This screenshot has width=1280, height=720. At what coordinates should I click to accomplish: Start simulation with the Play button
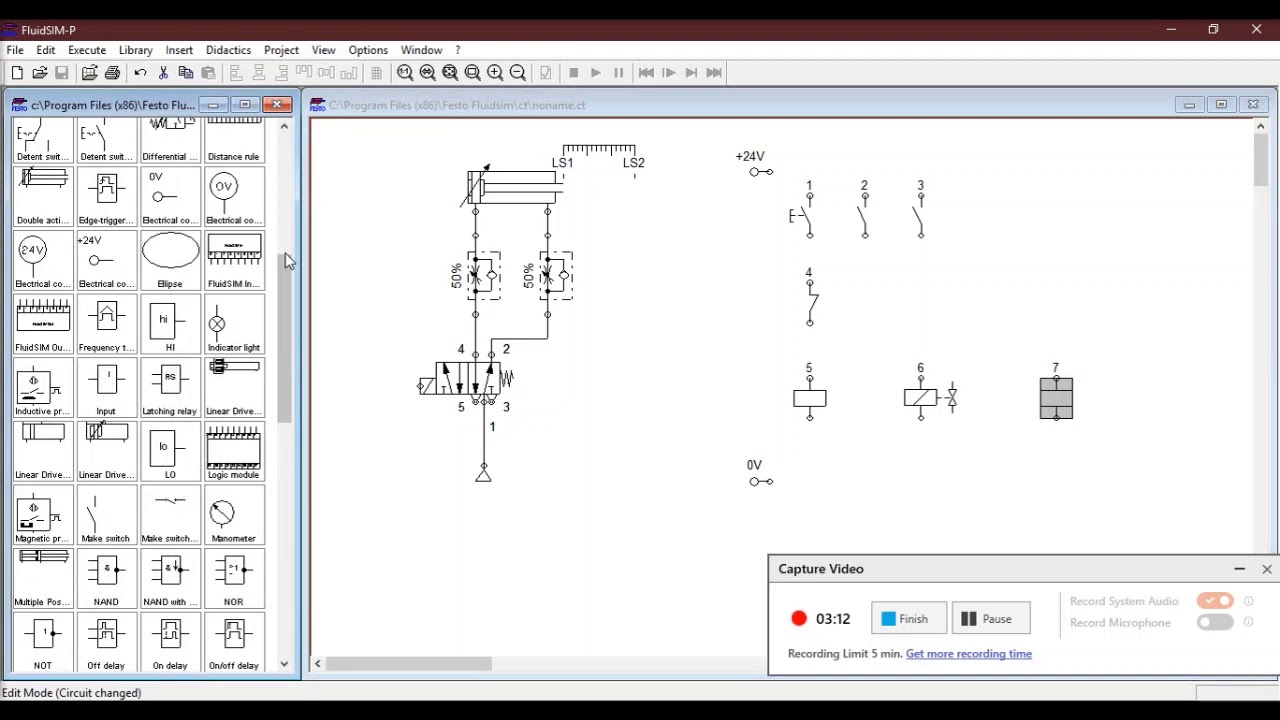595,73
